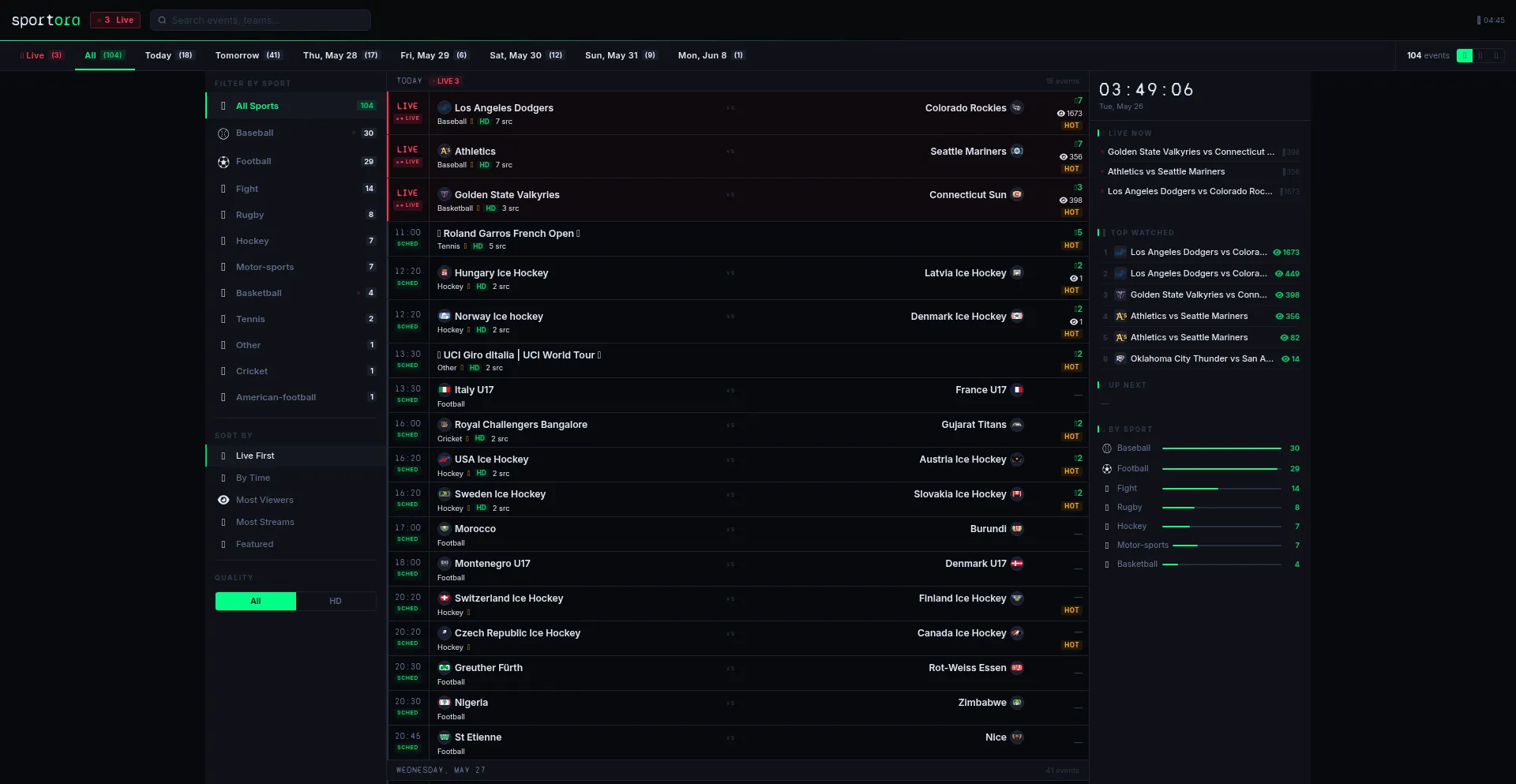Click the Seattle Mariners team logo
Screen dimensions: 1516x784
(1017, 151)
